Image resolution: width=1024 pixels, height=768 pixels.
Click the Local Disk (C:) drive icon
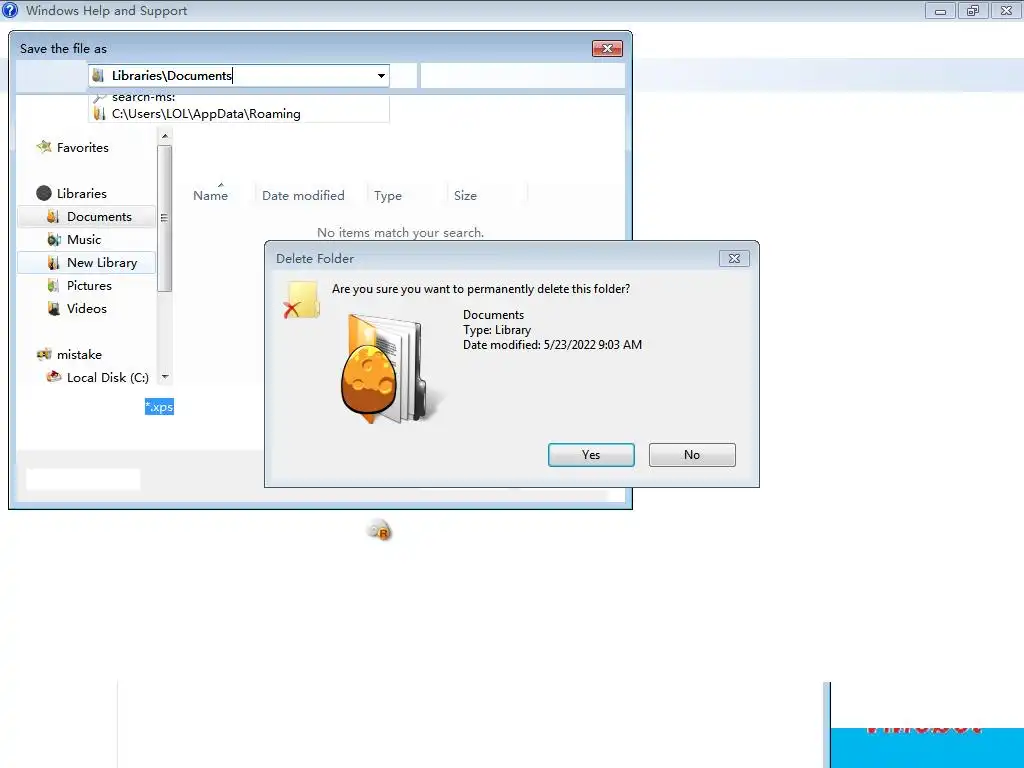pyautogui.click(x=54, y=377)
